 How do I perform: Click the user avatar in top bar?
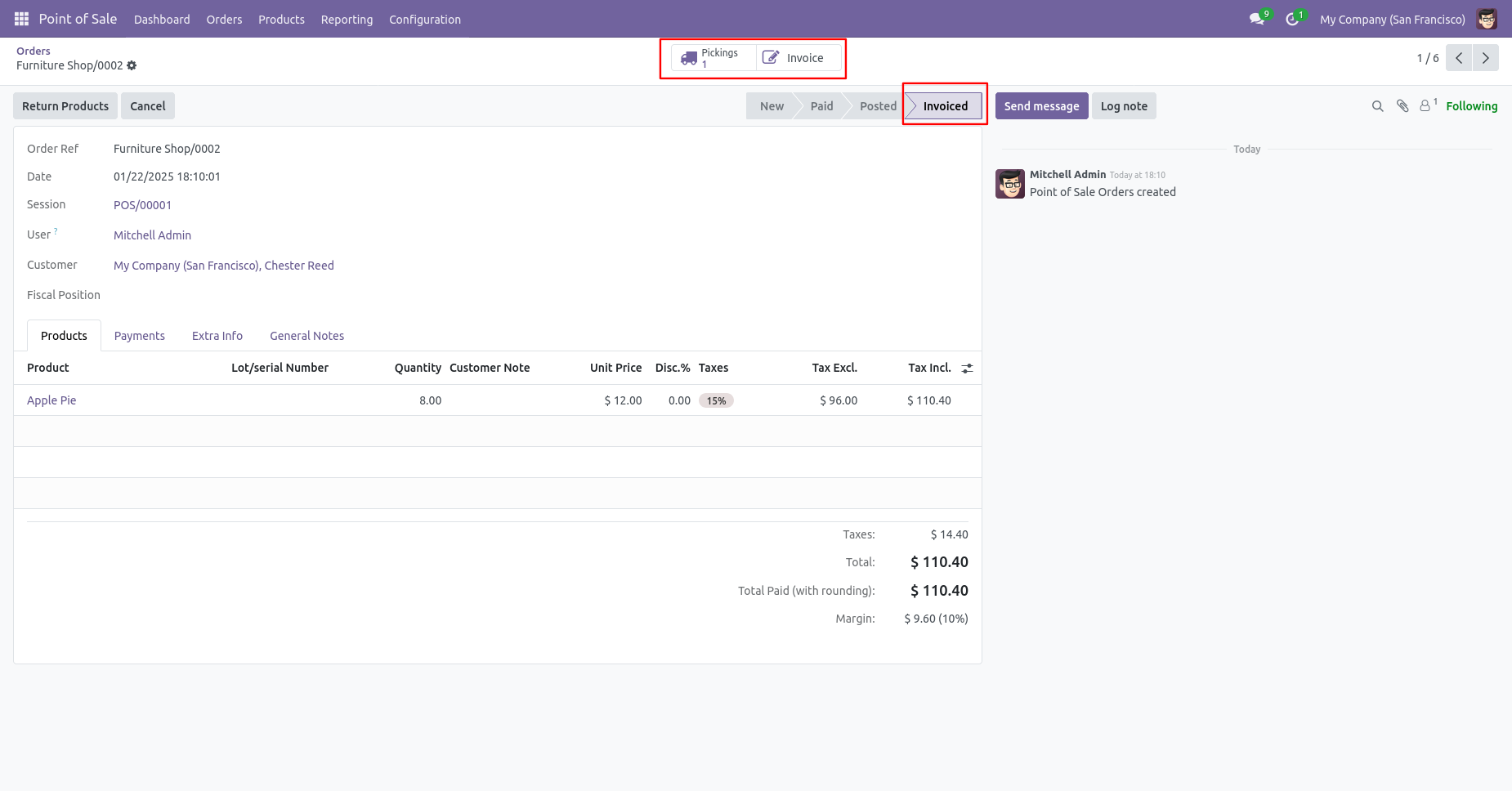1487,19
